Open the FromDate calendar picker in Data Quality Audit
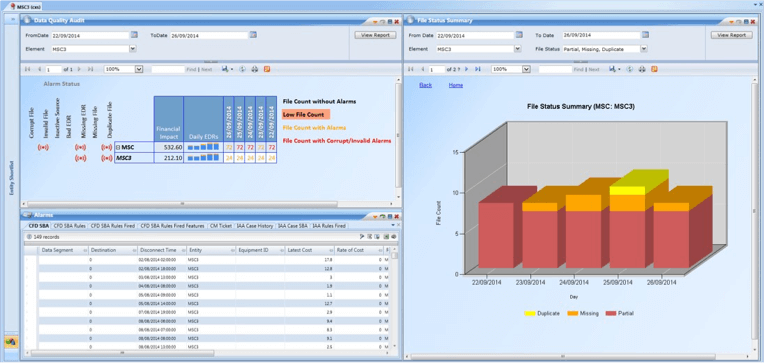This screenshot has width=764, height=363. tap(134, 35)
